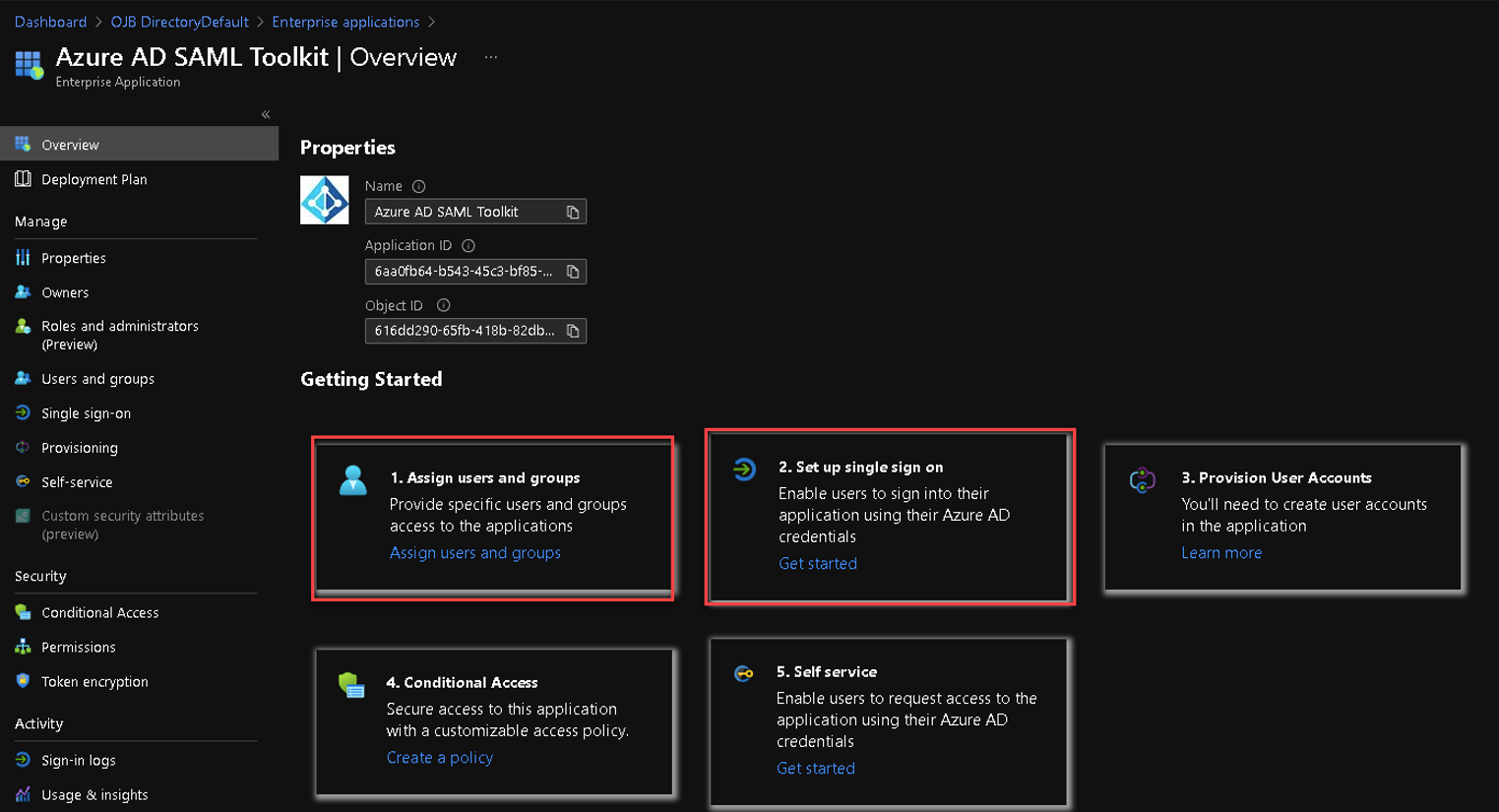The image size is (1499, 812).
Task: Click the Enterprise Application header icon
Action: tap(30, 65)
